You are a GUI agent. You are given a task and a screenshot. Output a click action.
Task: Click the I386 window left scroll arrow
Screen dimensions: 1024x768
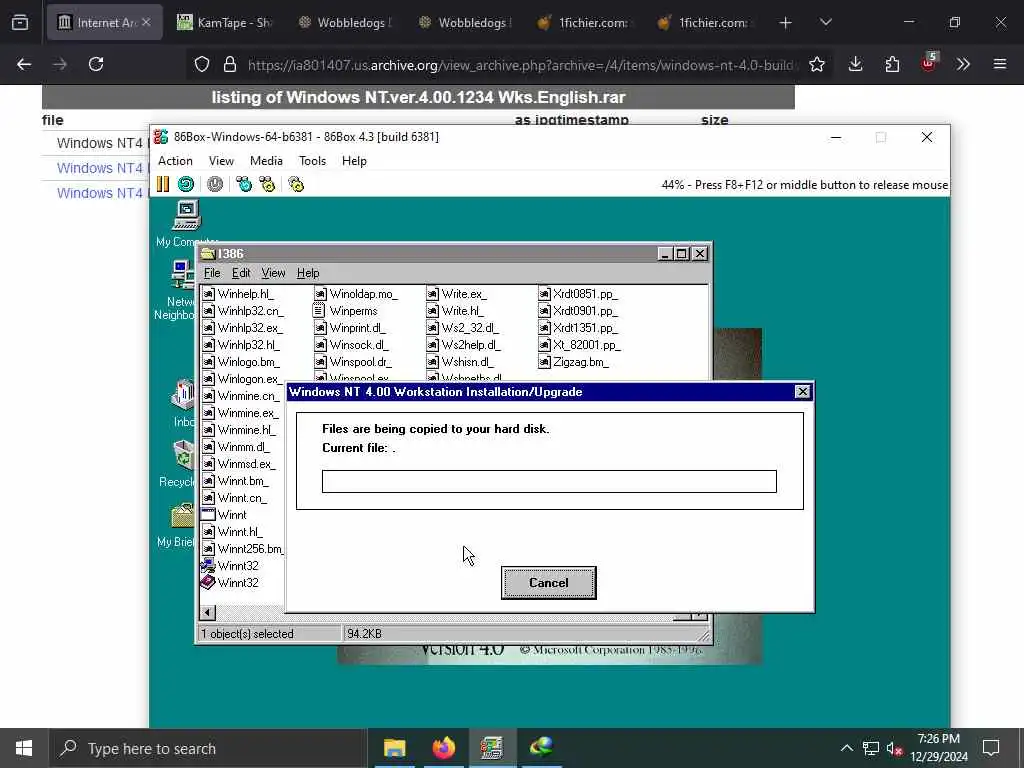(x=208, y=613)
